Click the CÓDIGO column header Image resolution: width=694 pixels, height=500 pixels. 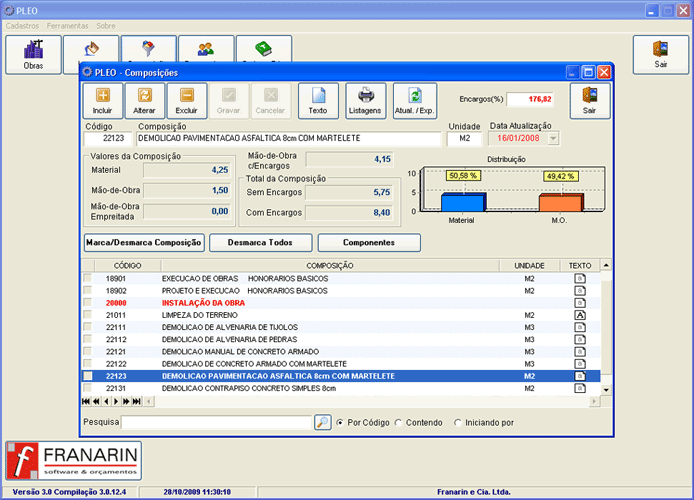click(127, 265)
